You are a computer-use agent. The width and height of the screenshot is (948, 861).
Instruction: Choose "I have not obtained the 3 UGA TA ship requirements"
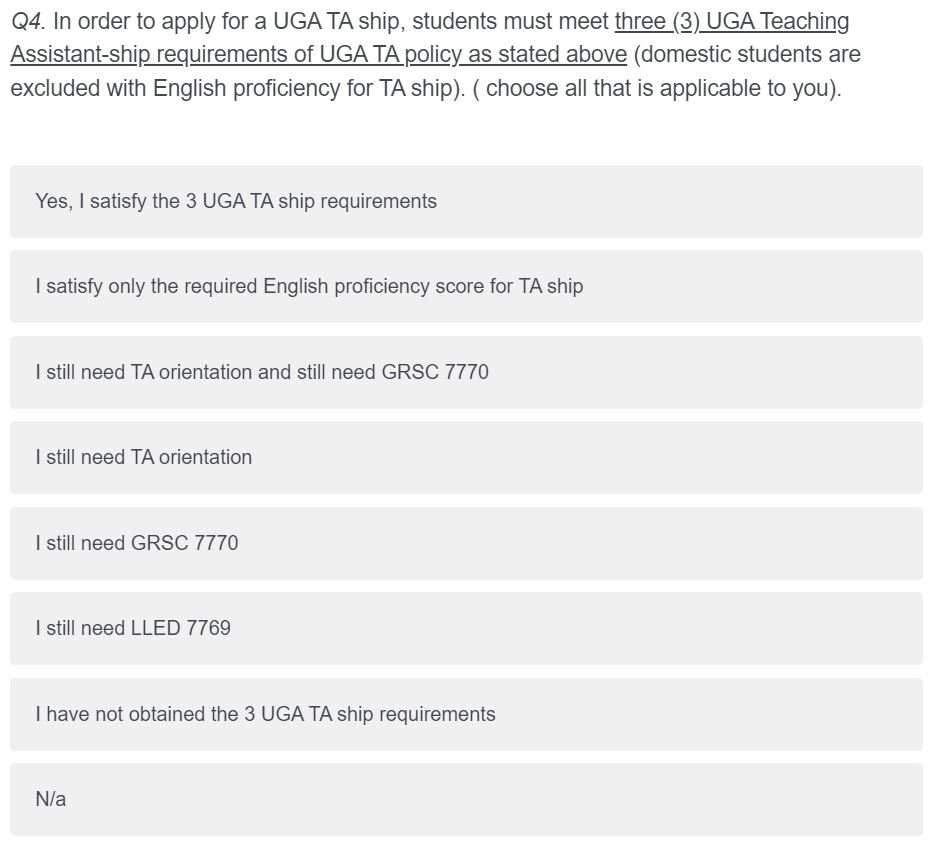click(x=466, y=715)
